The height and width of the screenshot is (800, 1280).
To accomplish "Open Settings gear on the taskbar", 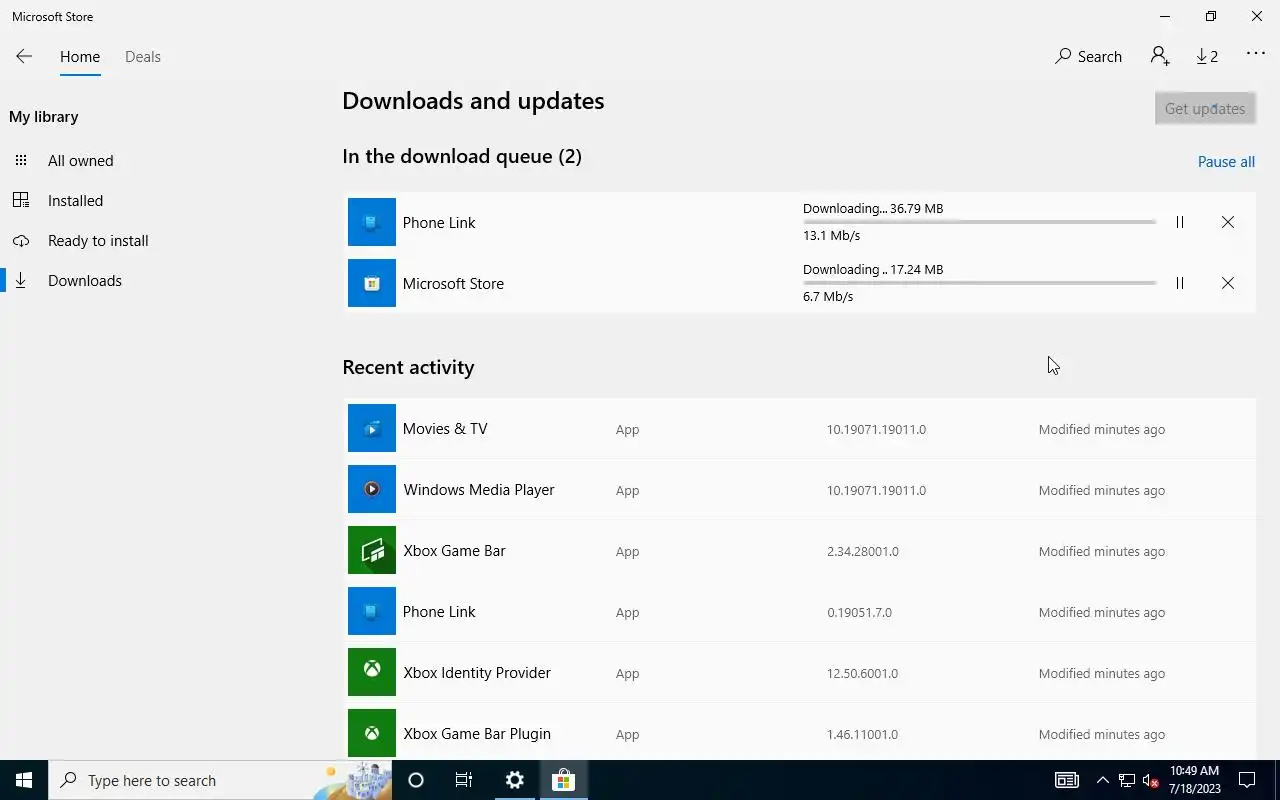I will point(514,780).
